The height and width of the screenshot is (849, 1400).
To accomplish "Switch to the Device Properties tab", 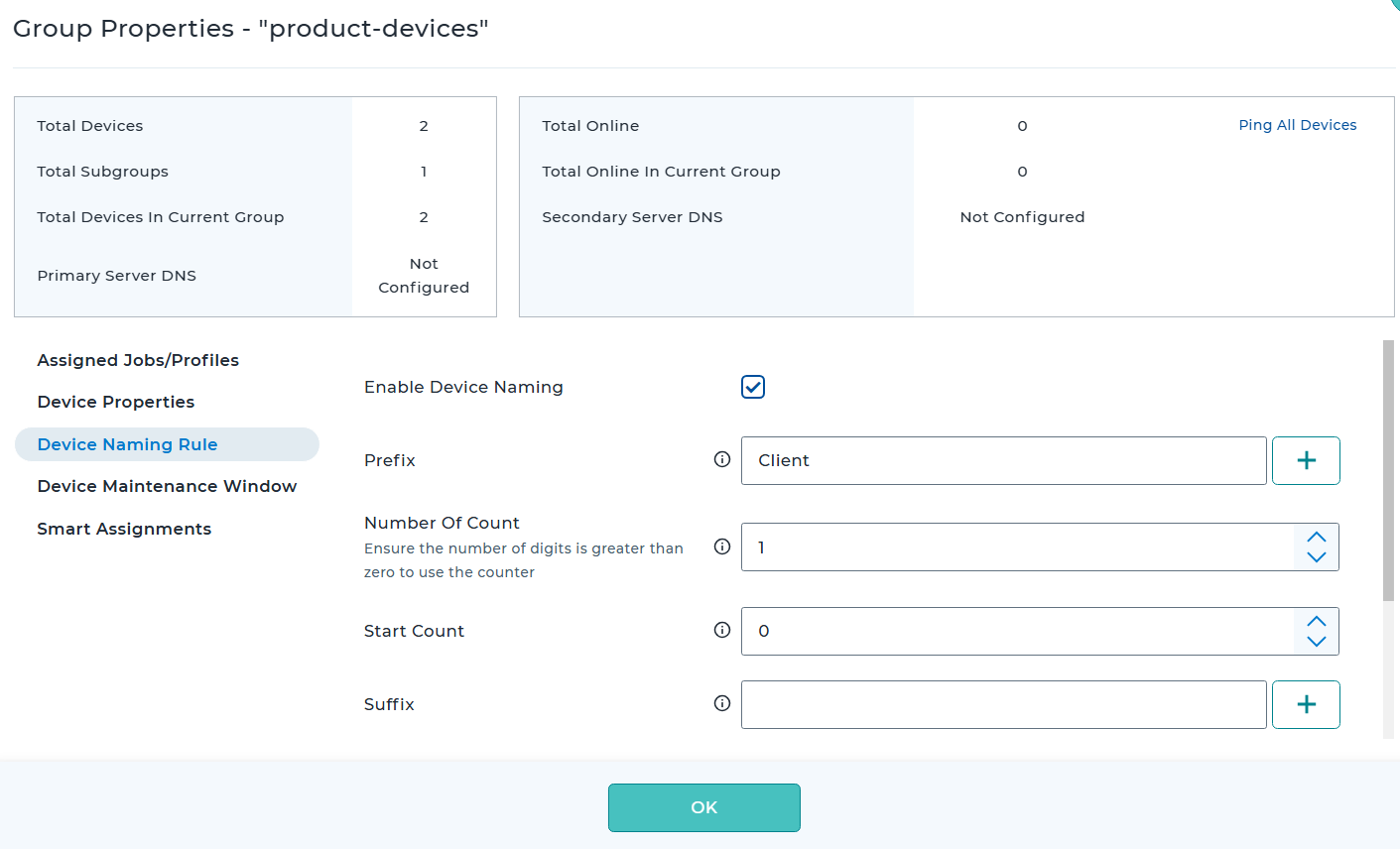I will click(116, 402).
